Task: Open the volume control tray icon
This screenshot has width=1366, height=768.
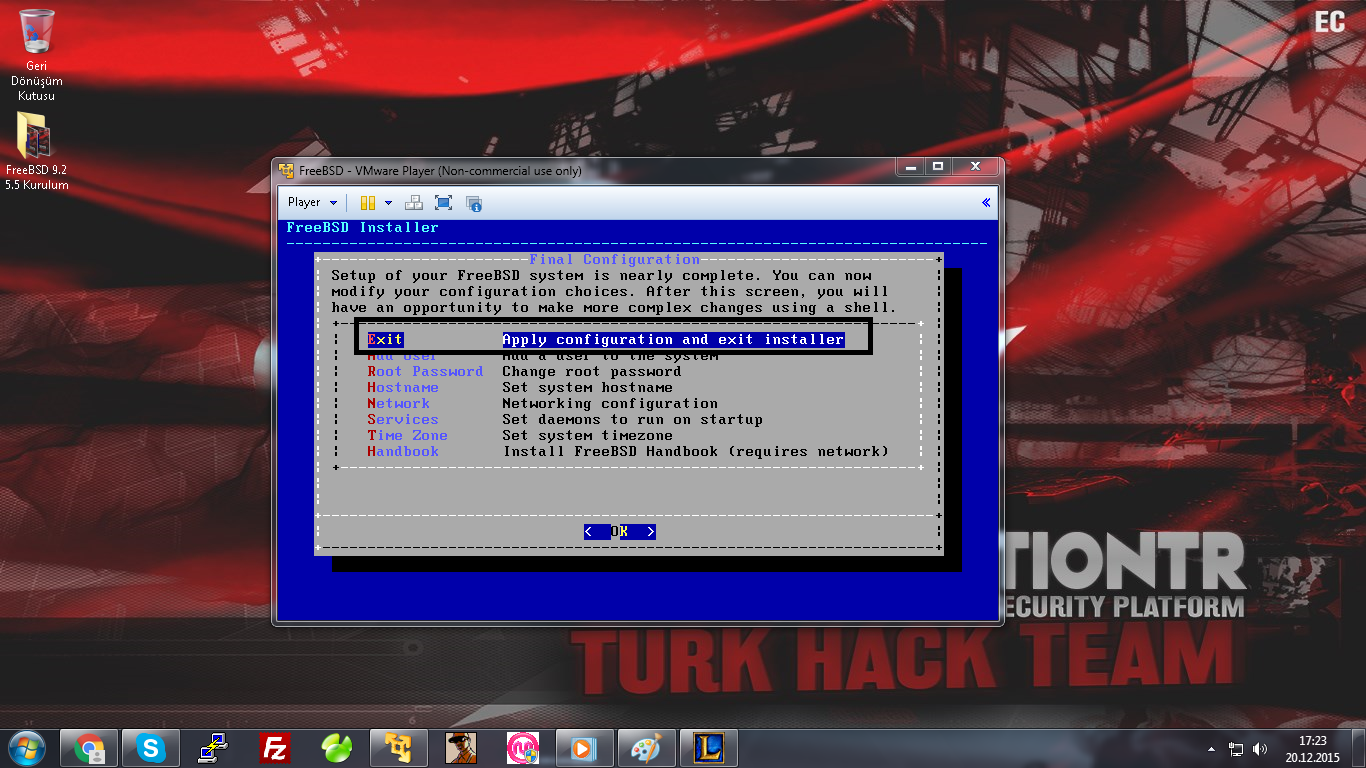Action: [1260, 749]
